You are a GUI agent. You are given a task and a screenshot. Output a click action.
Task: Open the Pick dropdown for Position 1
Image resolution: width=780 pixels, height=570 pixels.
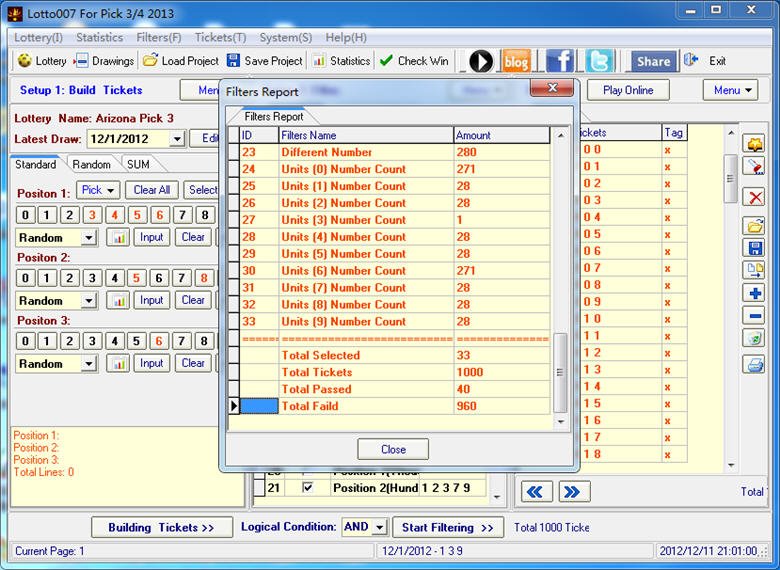pos(98,190)
